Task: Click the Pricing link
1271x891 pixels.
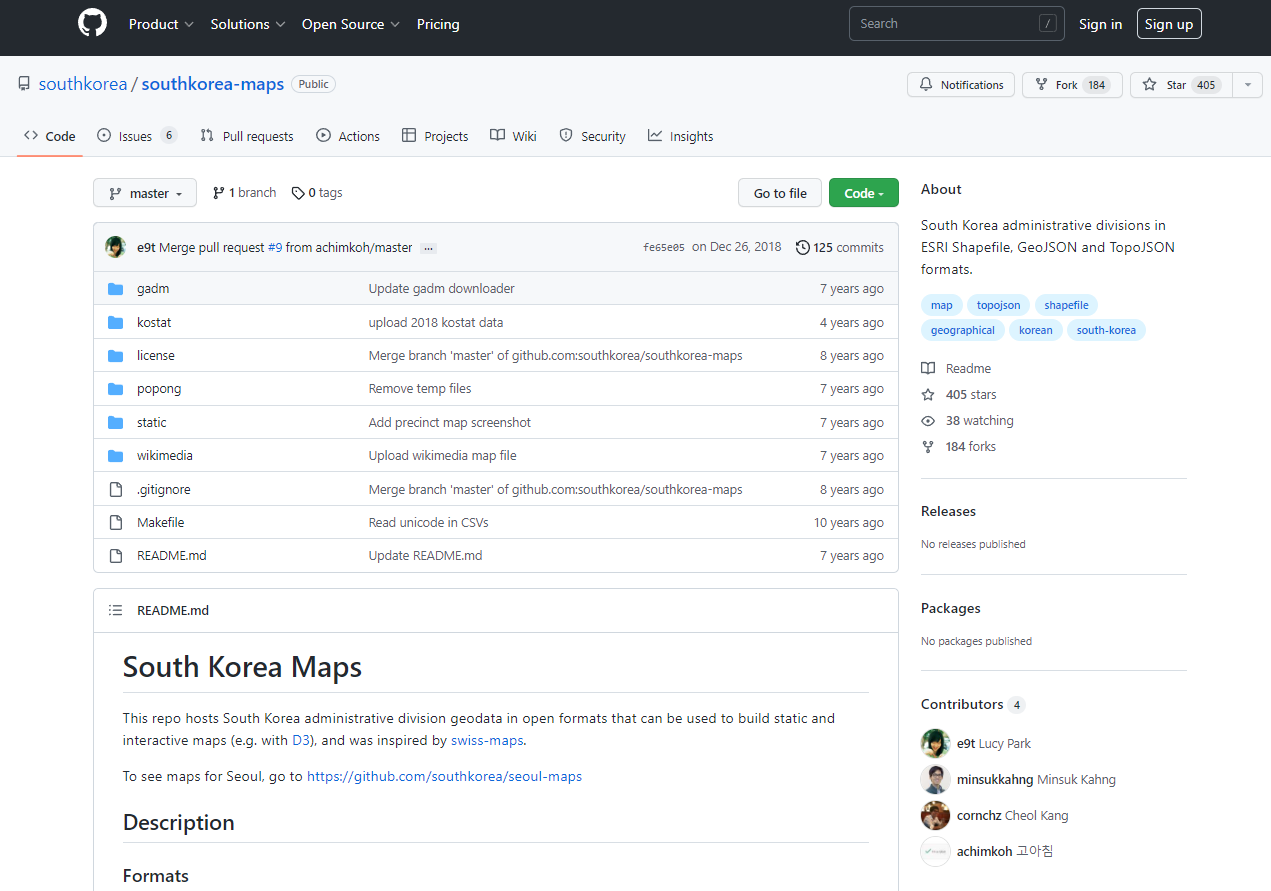Action: coord(438,24)
